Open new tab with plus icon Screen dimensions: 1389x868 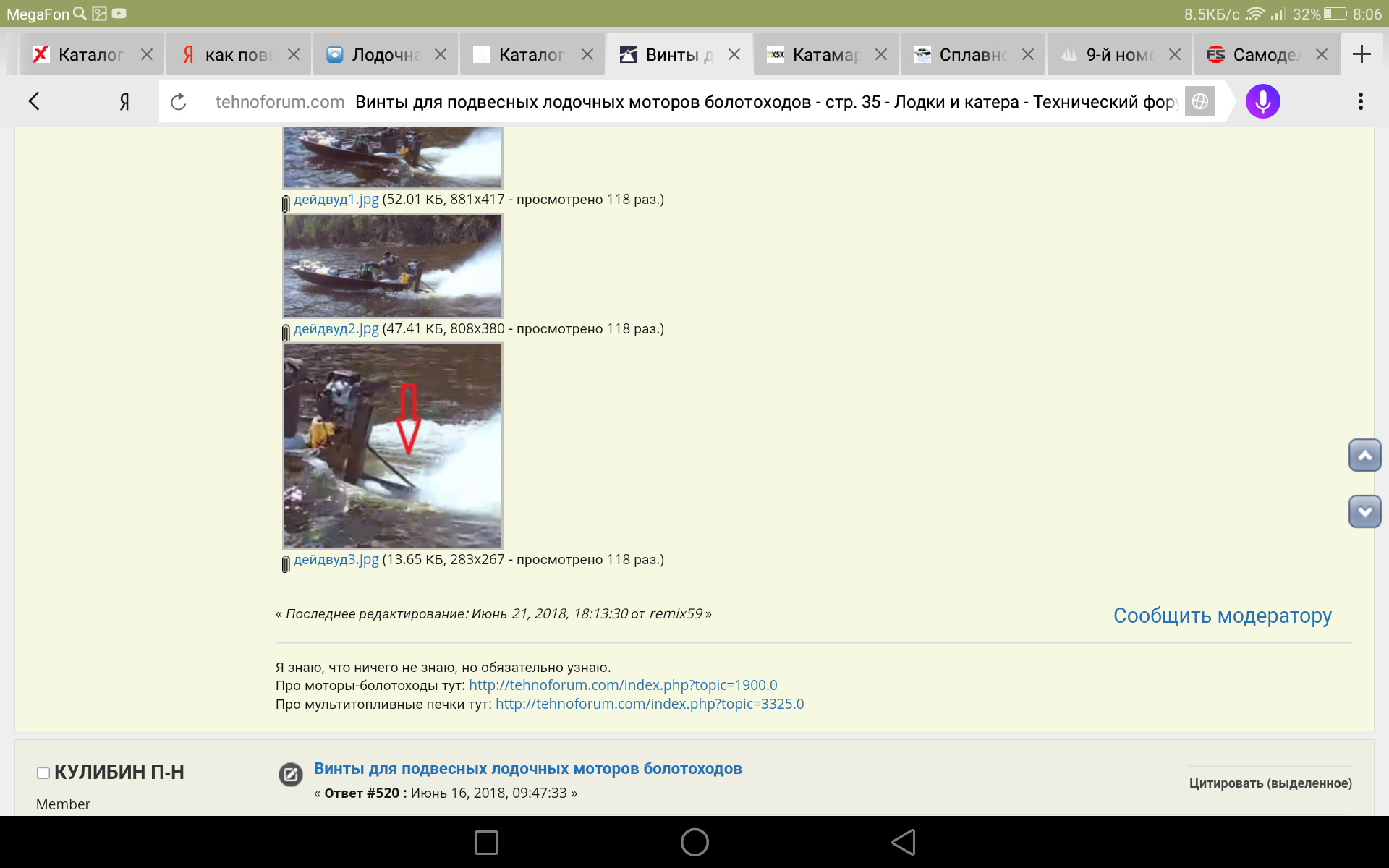1362,54
